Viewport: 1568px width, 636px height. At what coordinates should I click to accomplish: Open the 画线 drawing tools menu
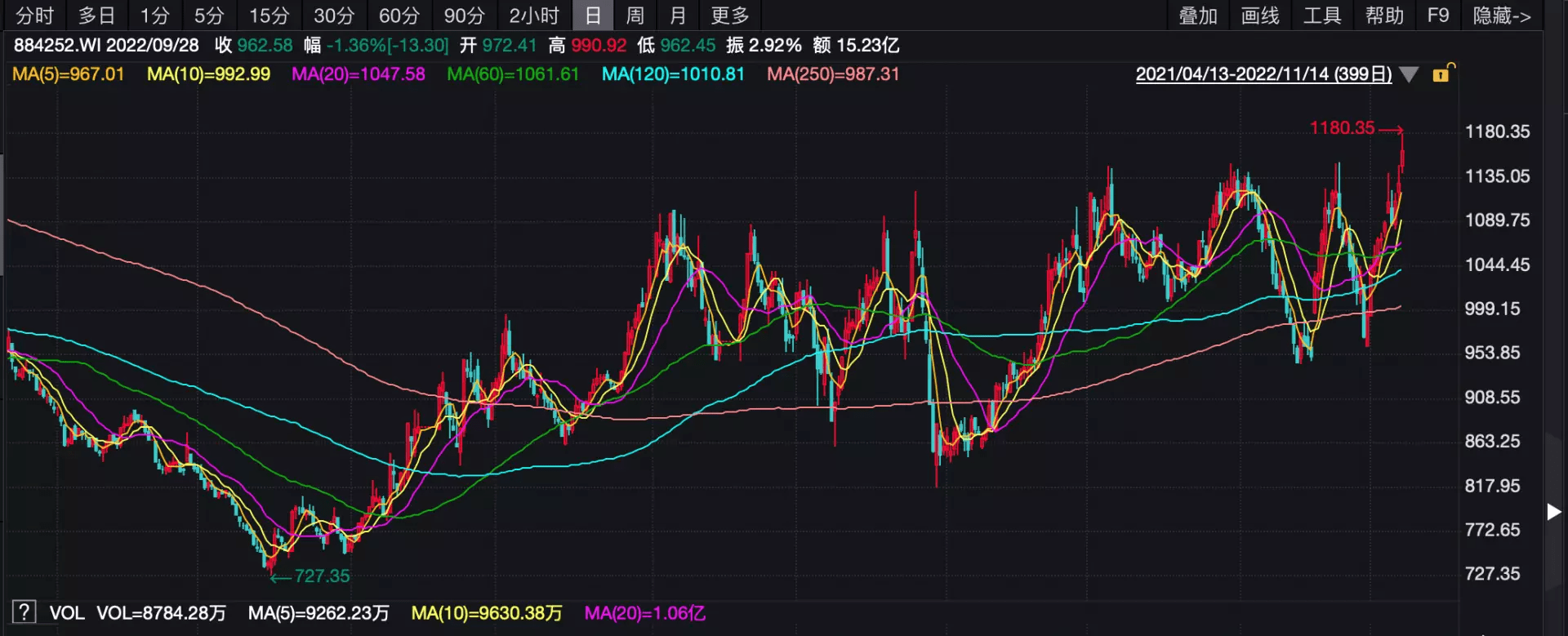pos(1260,16)
